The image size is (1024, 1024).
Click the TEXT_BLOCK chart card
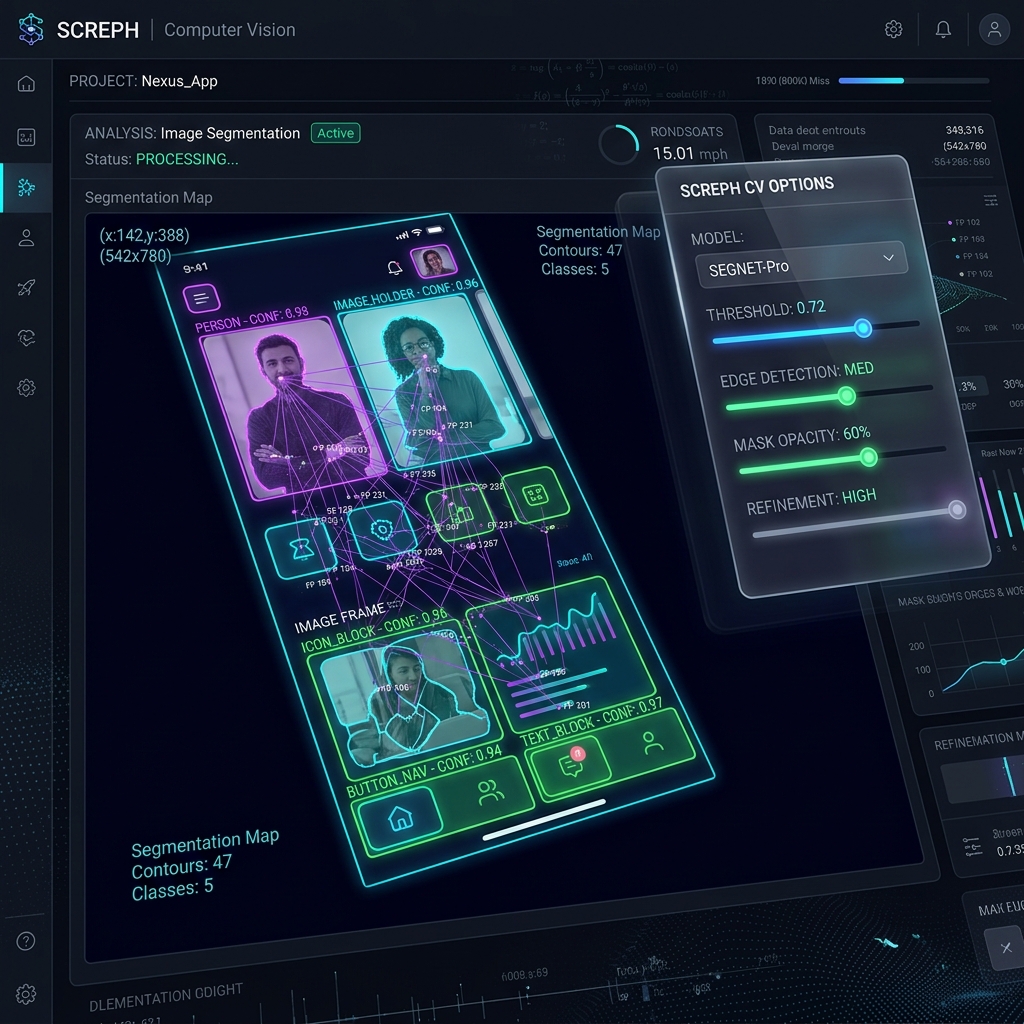coord(560,653)
